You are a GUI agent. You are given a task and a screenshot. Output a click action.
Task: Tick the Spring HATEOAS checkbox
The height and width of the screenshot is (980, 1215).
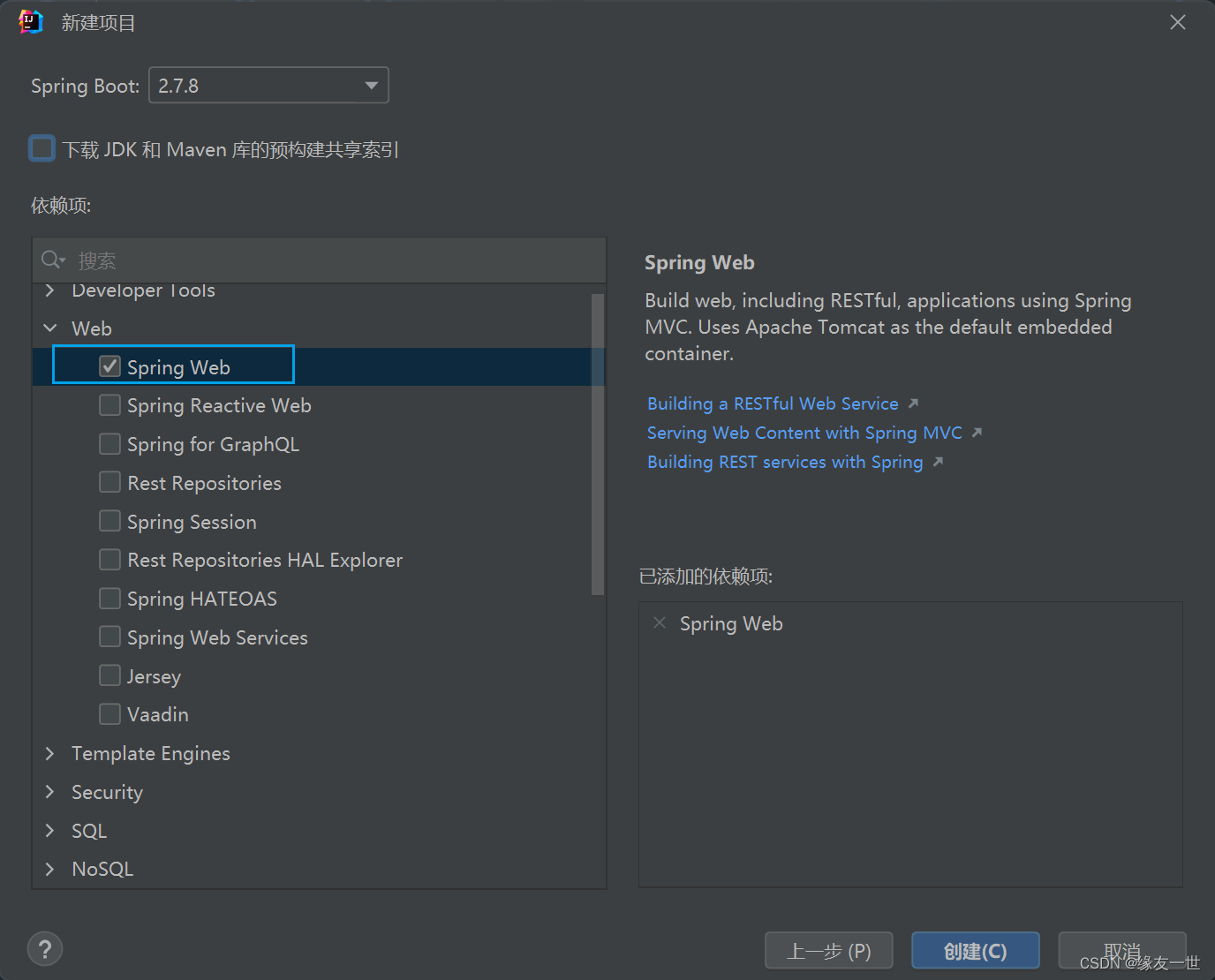tap(109, 599)
